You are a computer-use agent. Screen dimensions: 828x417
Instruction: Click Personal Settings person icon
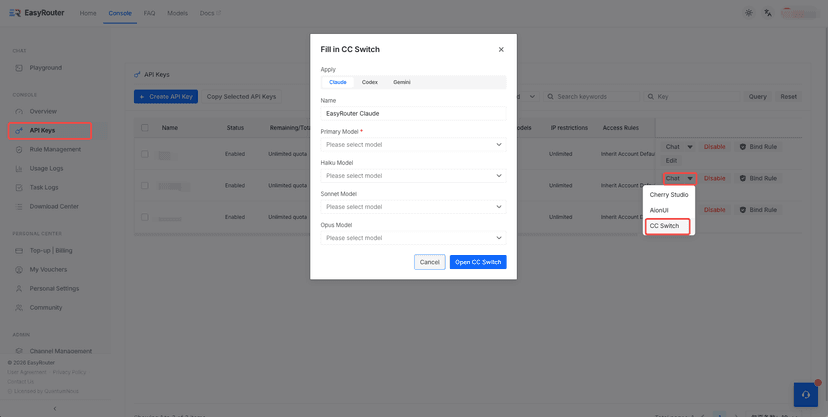coord(19,289)
